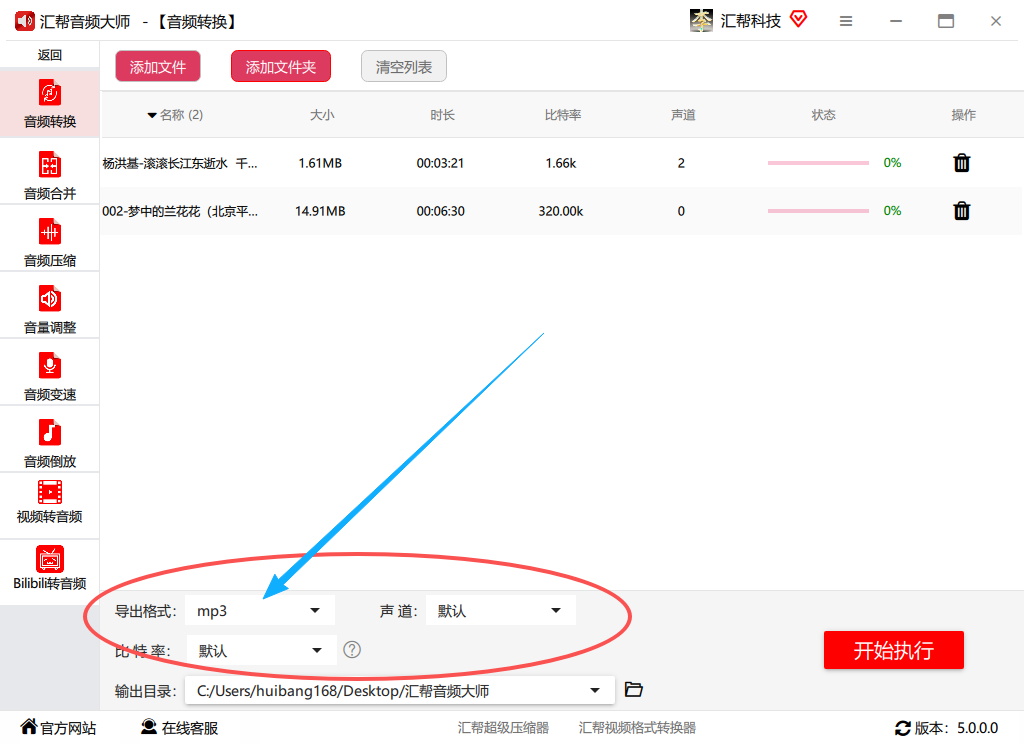Open the 声道 默认 dropdown
Image resolution: width=1024 pixels, height=744 pixels.
[x=501, y=611]
